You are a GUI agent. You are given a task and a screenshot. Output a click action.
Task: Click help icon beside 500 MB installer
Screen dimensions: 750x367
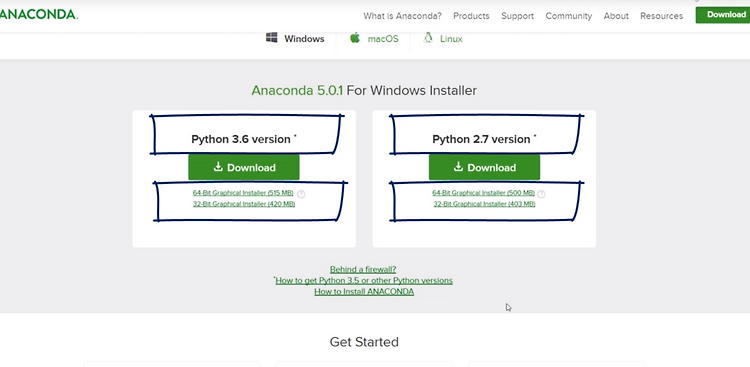coord(541,194)
